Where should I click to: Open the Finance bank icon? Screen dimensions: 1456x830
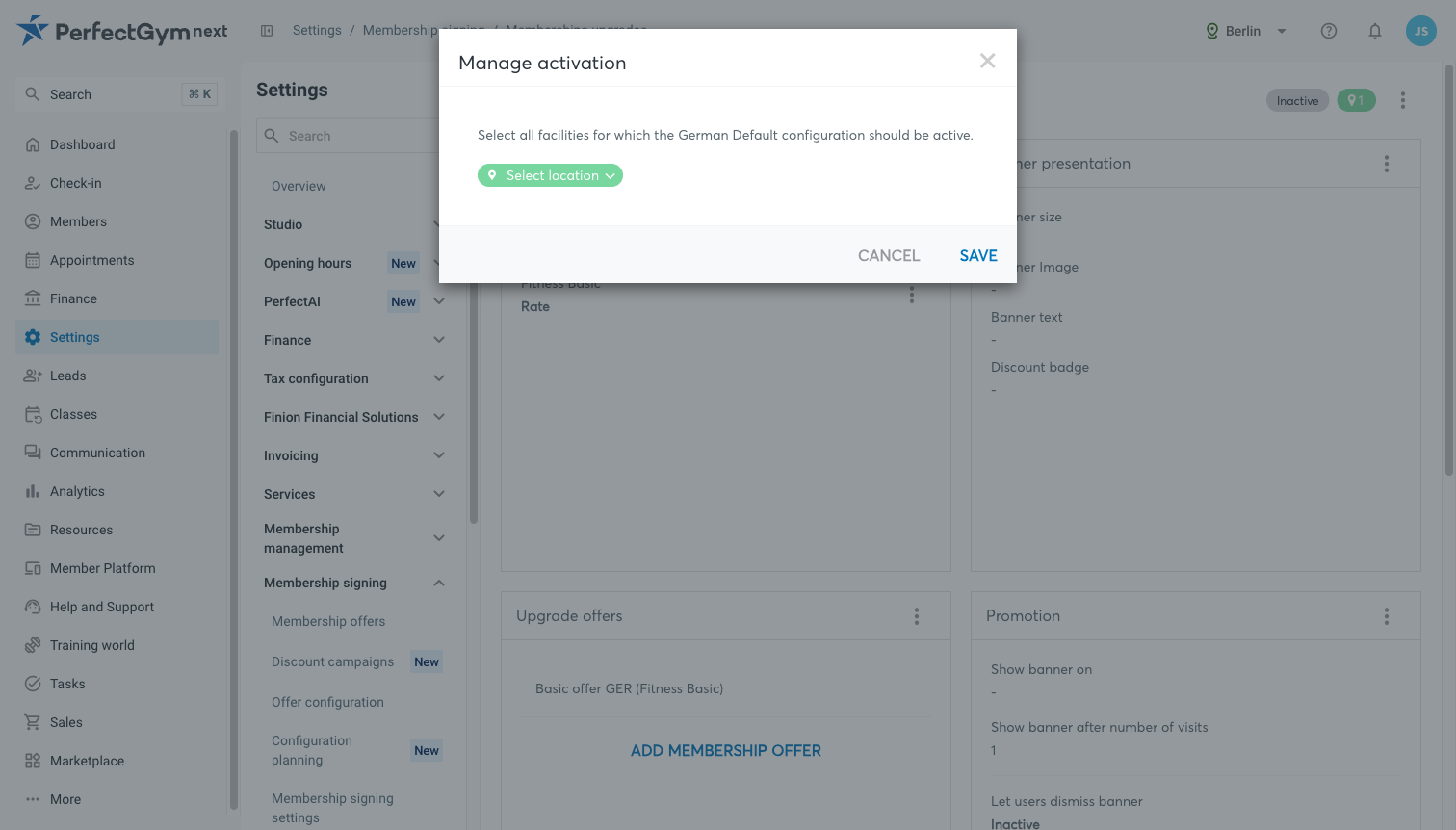tap(33, 298)
